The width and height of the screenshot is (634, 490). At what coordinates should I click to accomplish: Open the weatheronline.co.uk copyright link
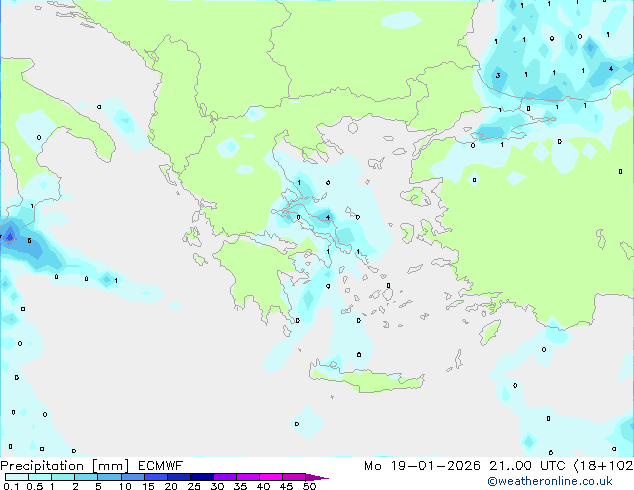click(550, 481)
